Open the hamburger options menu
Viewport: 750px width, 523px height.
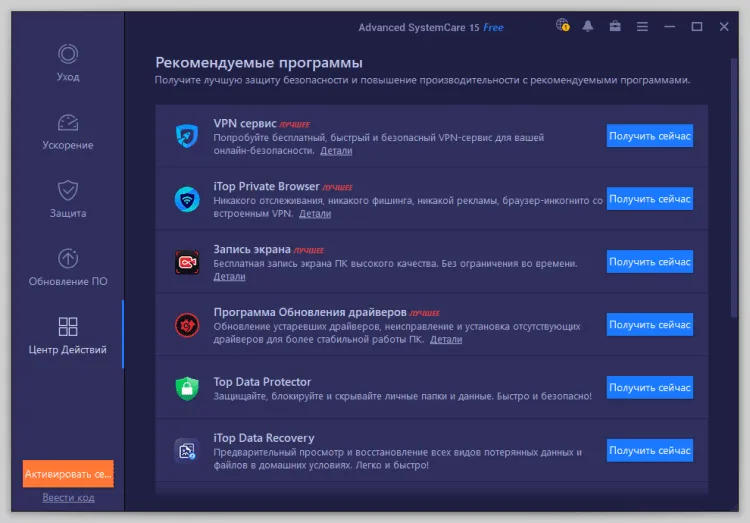click(642, 27)
